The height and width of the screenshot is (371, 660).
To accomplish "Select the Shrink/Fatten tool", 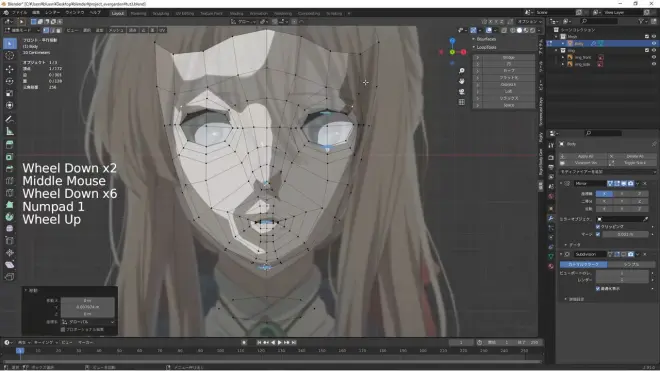I will (10, 253).
